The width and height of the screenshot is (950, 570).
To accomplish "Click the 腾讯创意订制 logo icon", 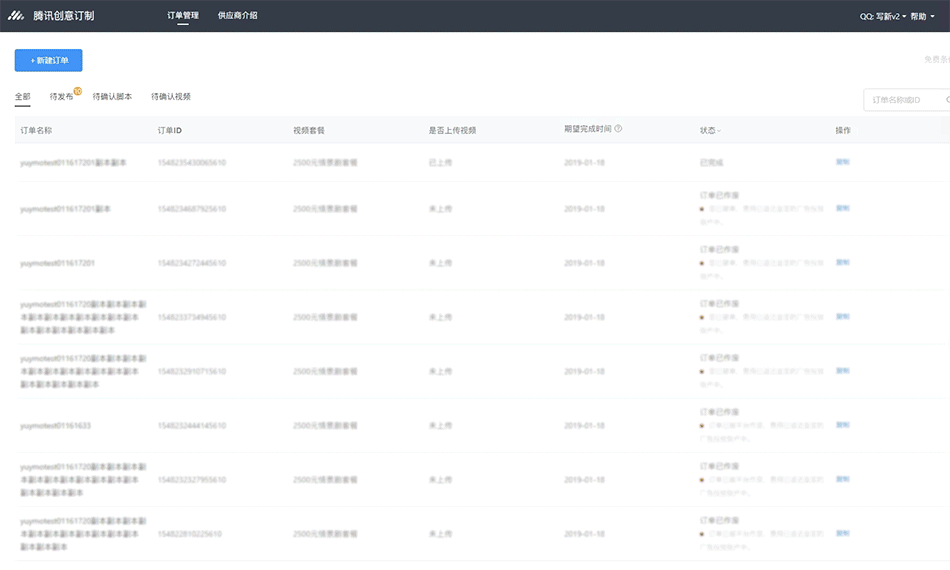I will [17, 16].
